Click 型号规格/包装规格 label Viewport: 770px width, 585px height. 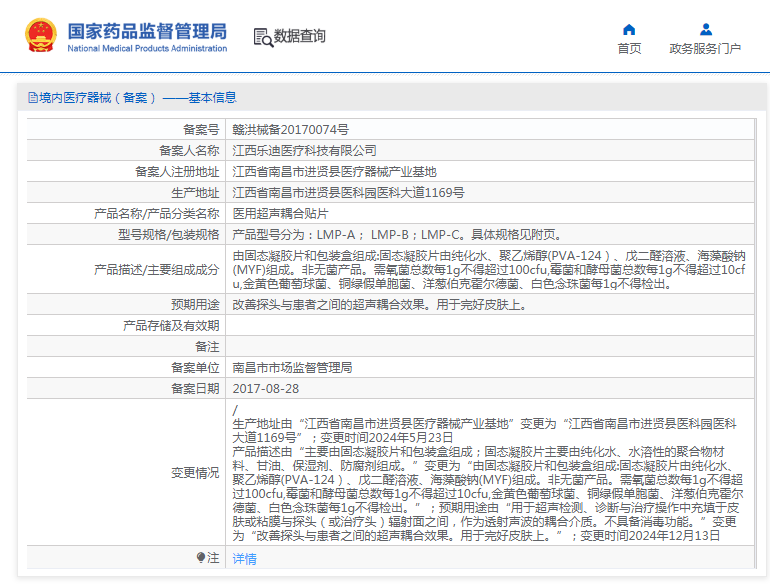click(168, 235)
